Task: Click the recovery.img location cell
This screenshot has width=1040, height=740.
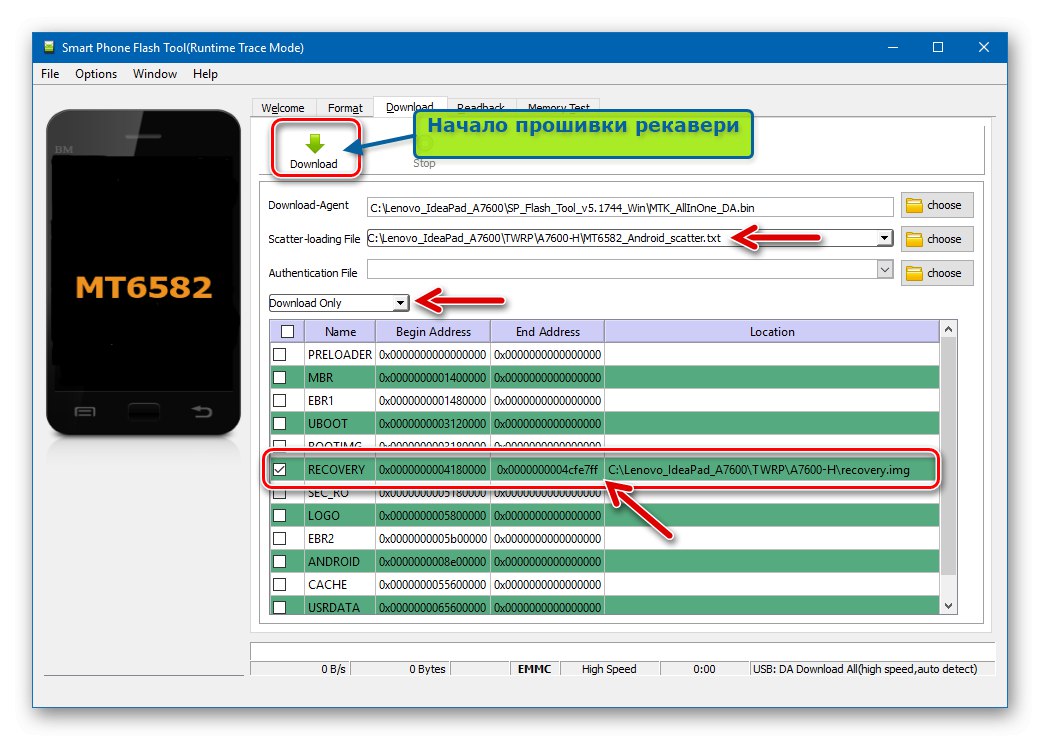Action: click(x=771, y=469)
